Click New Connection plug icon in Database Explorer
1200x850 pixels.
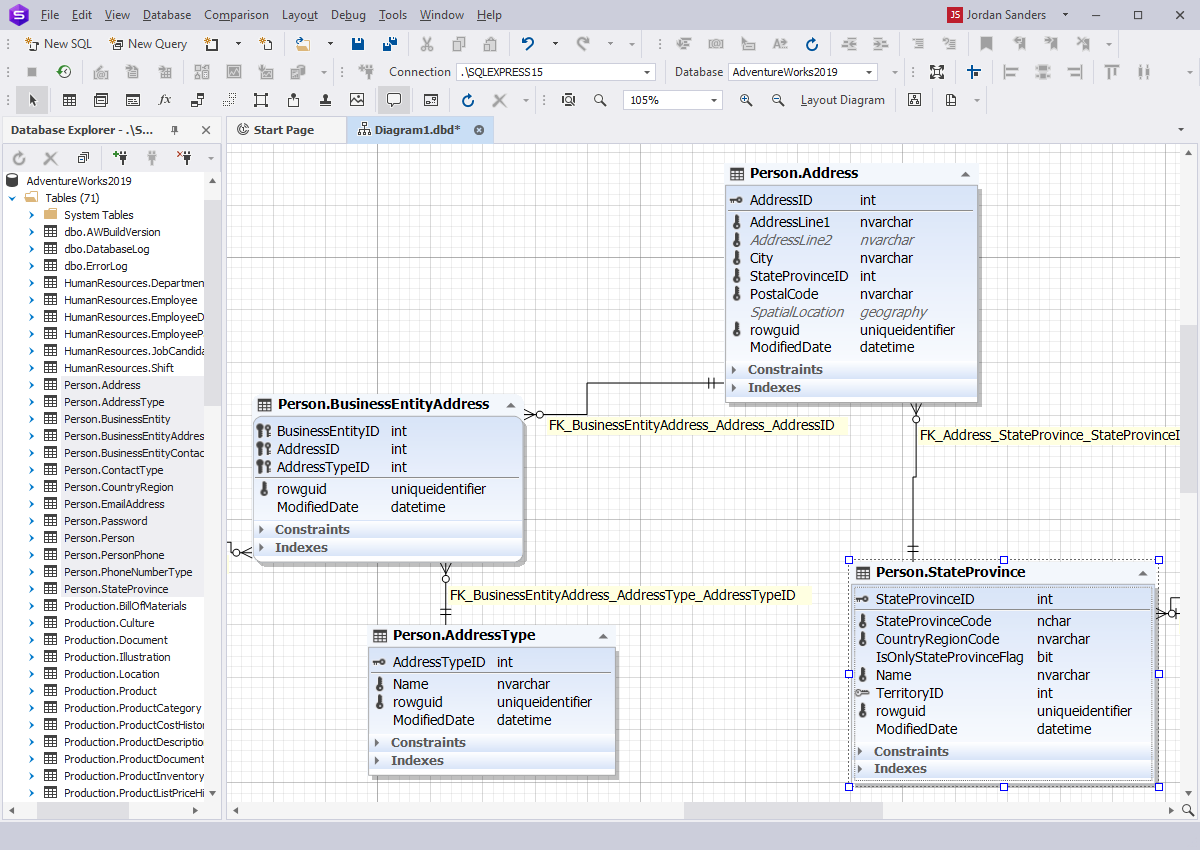120,158
